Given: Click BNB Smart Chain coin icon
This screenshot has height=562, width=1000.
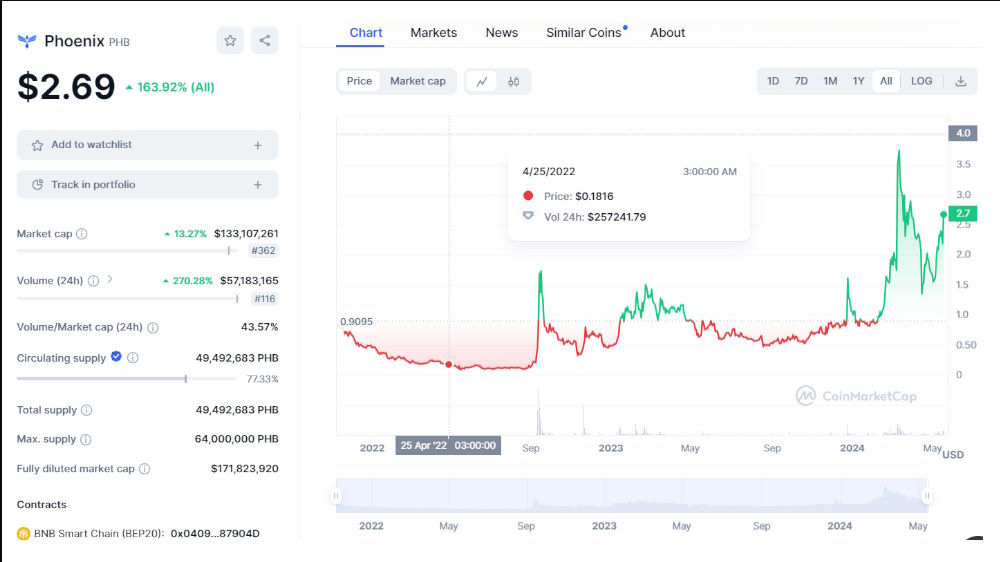Looking at the screenshot, I should point(24,533).
